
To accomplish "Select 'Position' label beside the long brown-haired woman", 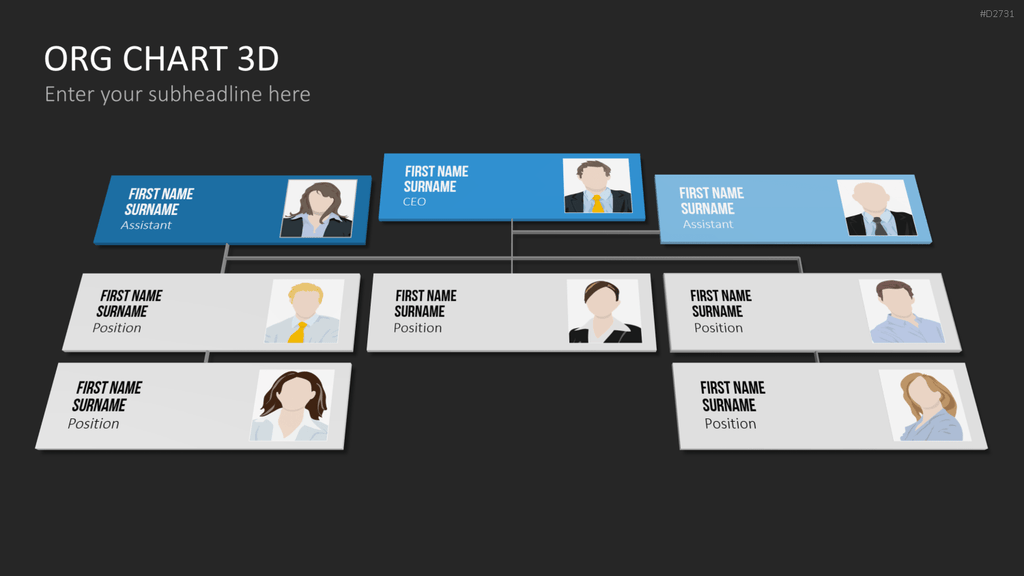I will tap(93, 424).
